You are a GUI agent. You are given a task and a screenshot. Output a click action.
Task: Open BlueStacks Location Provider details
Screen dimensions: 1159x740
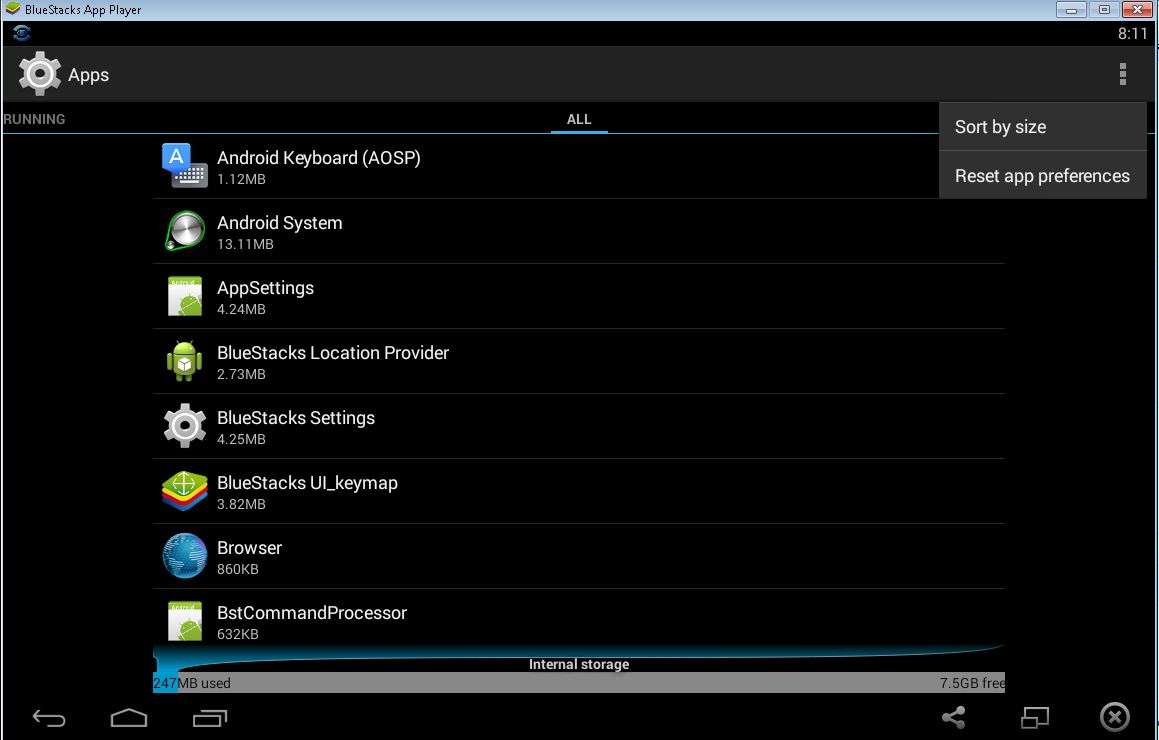[579, 361]
